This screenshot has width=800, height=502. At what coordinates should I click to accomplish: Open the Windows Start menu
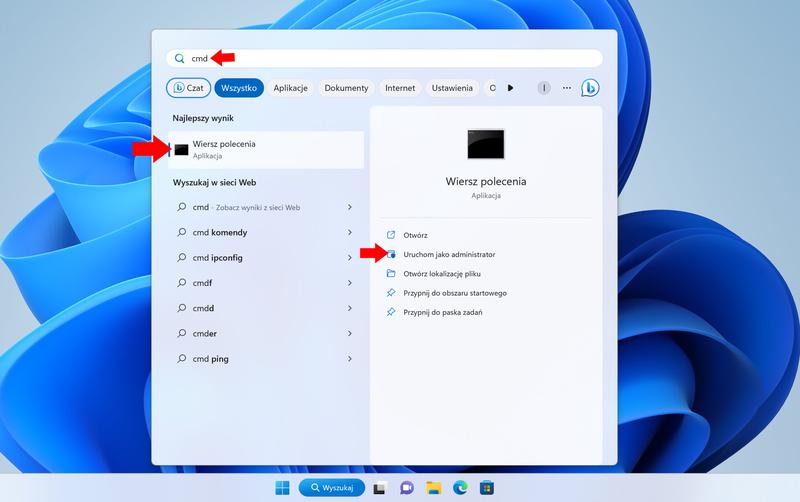(x=283, y=488)
